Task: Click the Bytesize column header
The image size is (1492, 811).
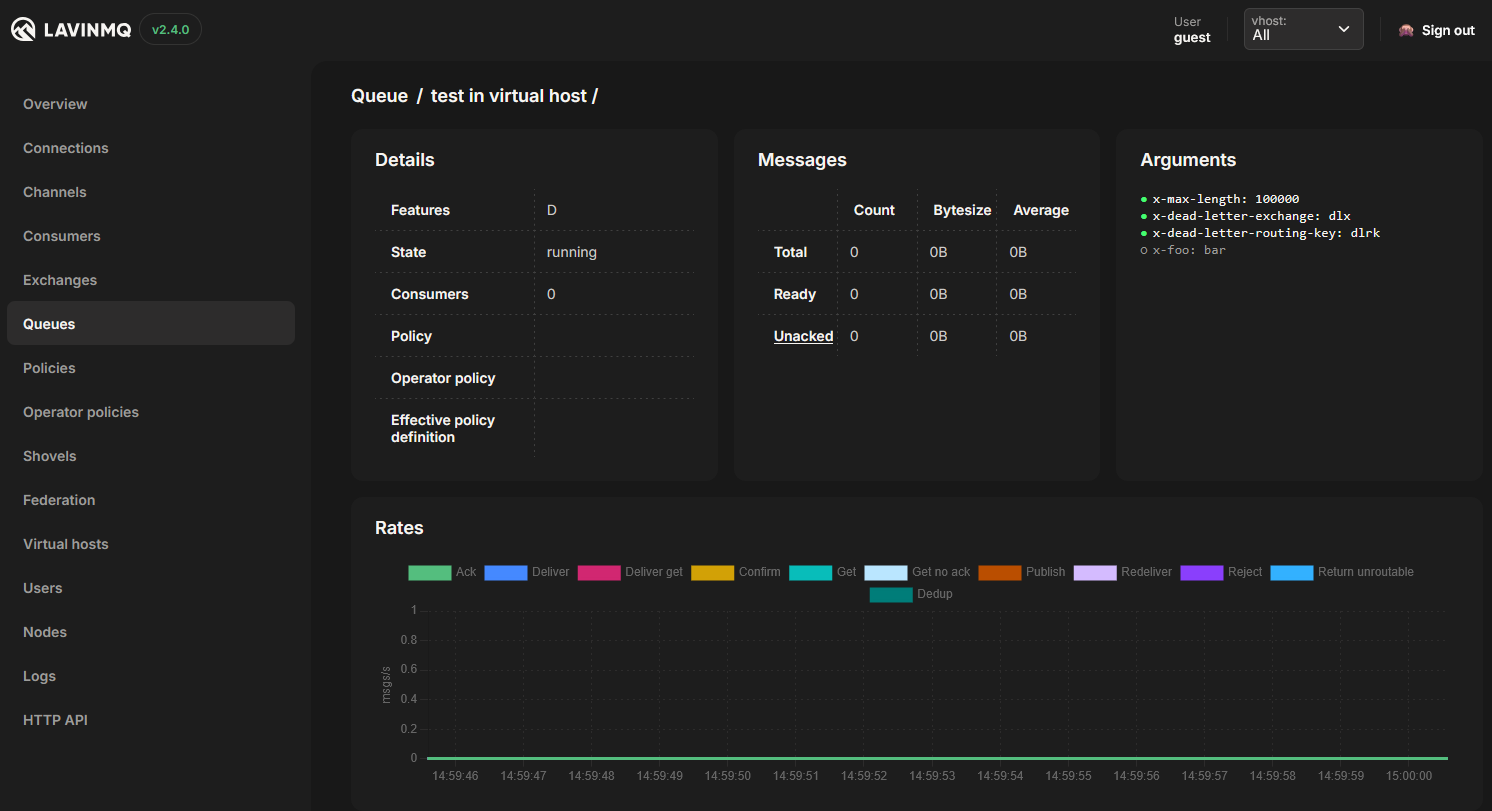Action: (x=962, y=210)
